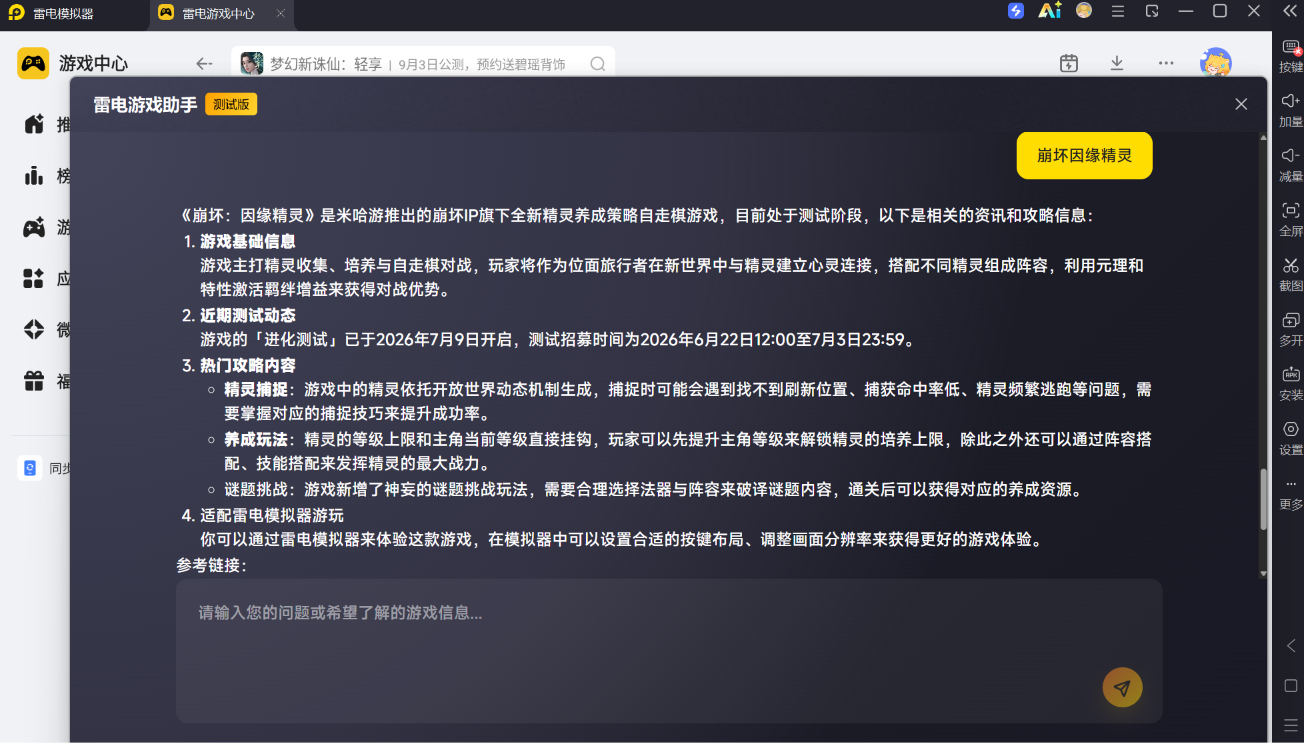Click the Android home square button
The image size is (1304, 743).
(1291, 686)
